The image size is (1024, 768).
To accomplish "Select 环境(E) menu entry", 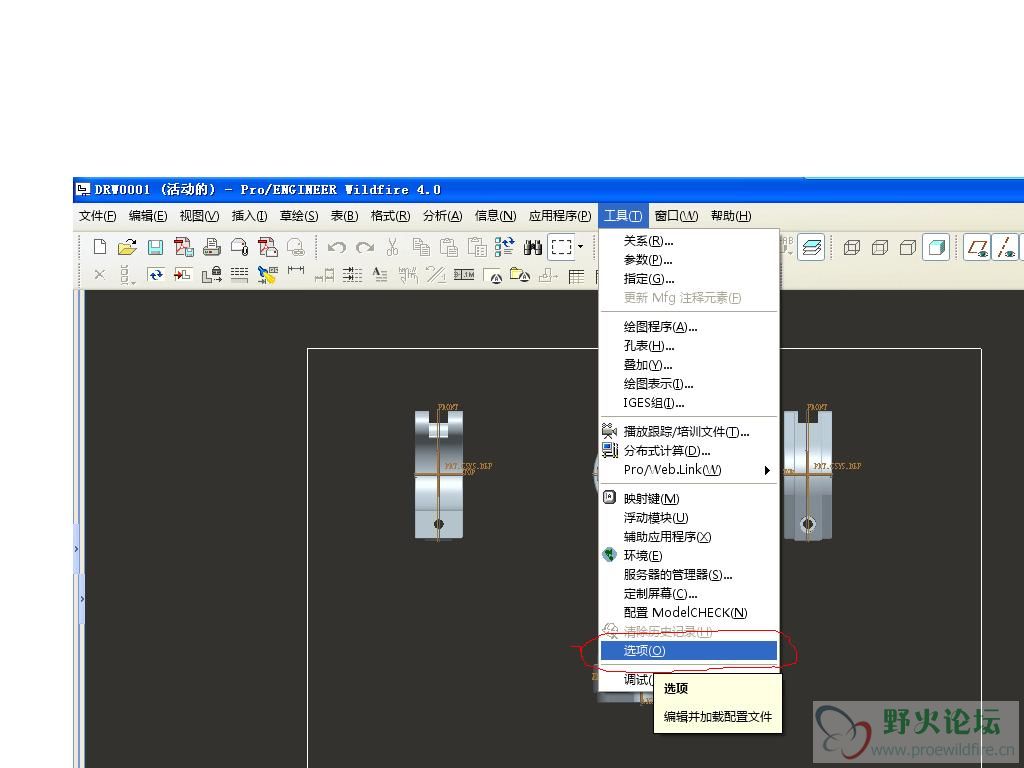I will (x=689, y=555).
